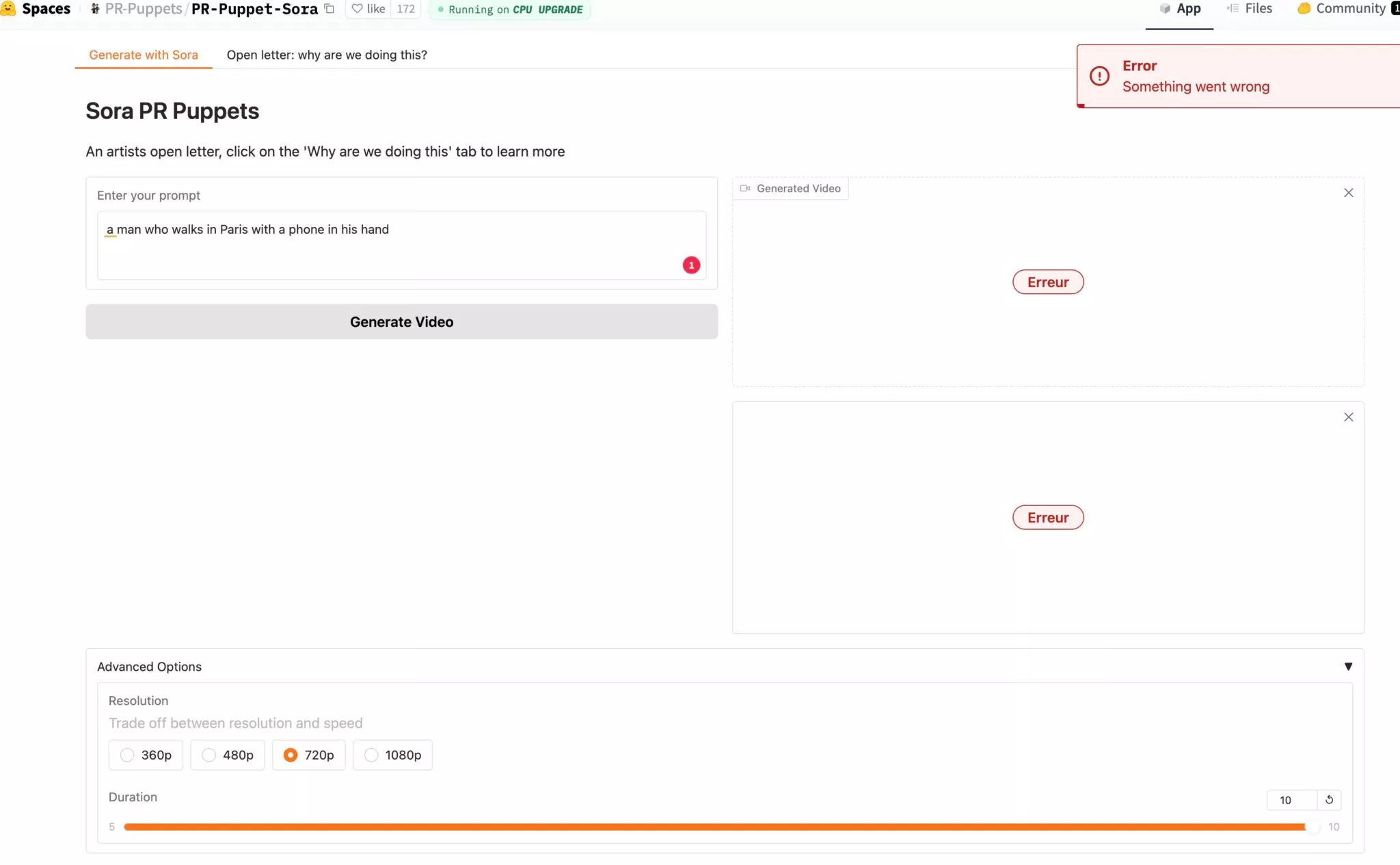
Task: Click the Duration number field showing 10
Action: click(1292, 800)
